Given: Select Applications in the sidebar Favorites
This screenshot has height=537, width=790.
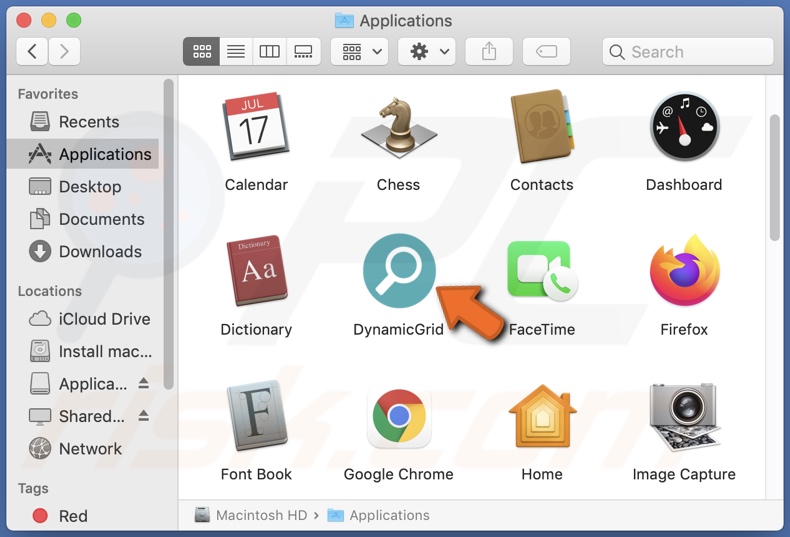Looking at the screenshot, I should pyautogui.click(x=83, y=154).
